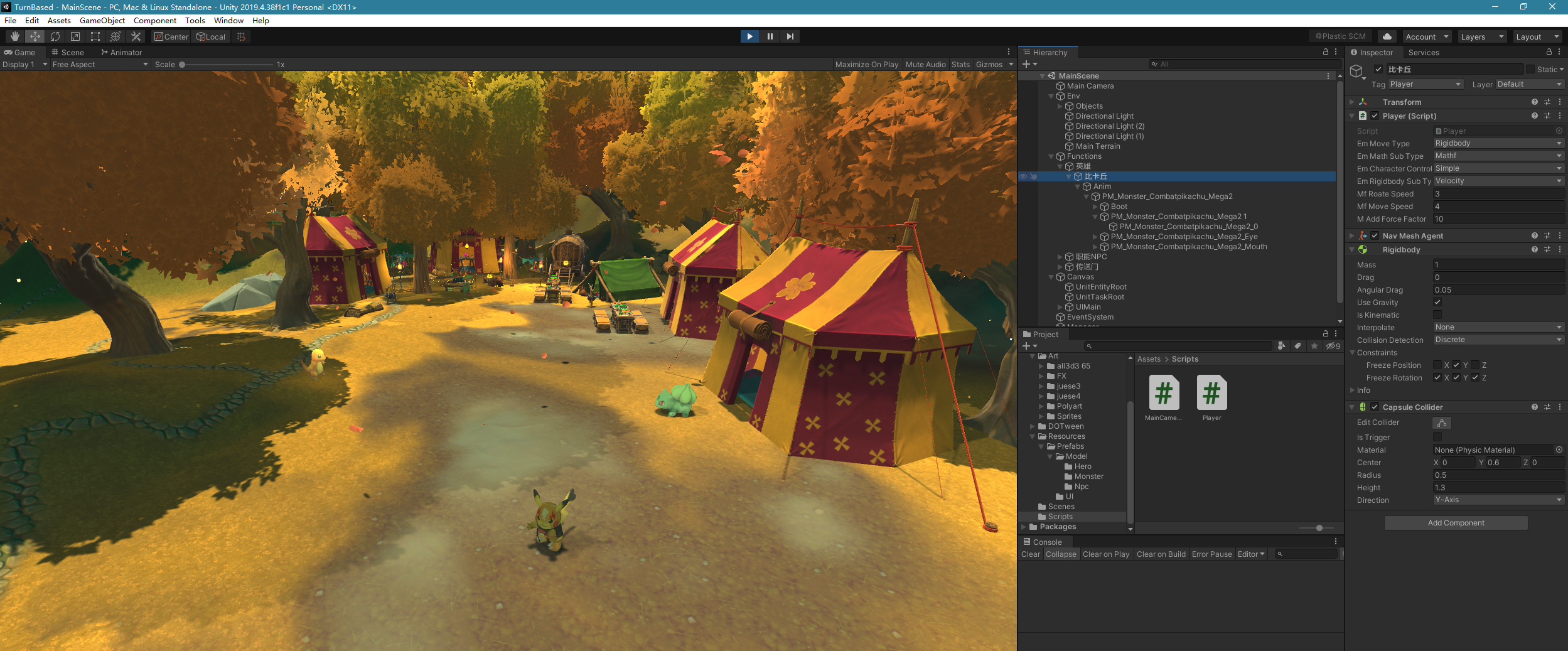Open MainScene options menu in Hierarchy

[x=1328, y=75]
